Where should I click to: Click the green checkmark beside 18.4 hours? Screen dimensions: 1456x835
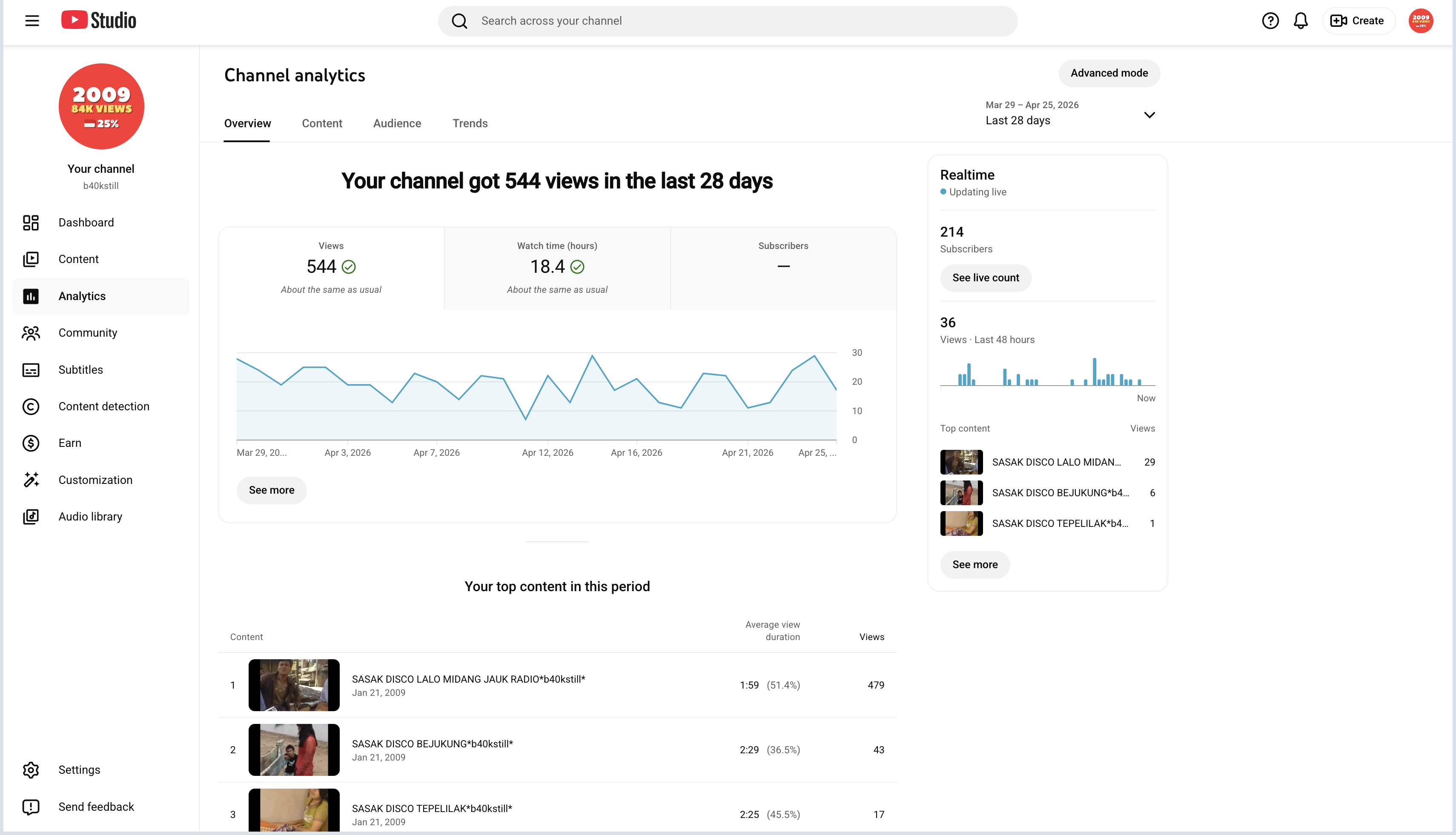click(577, 267)
